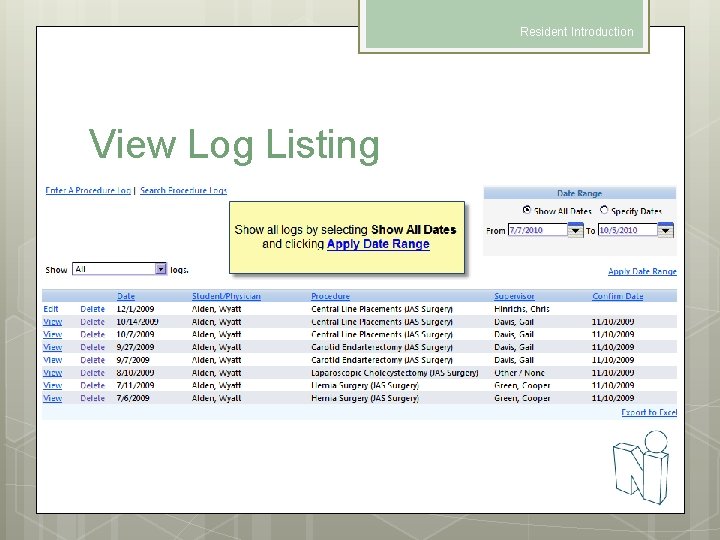The width and height of the screenshot is (720, 540).
Task: Click the Resident Introduction header text
Action: coord(577,32)
